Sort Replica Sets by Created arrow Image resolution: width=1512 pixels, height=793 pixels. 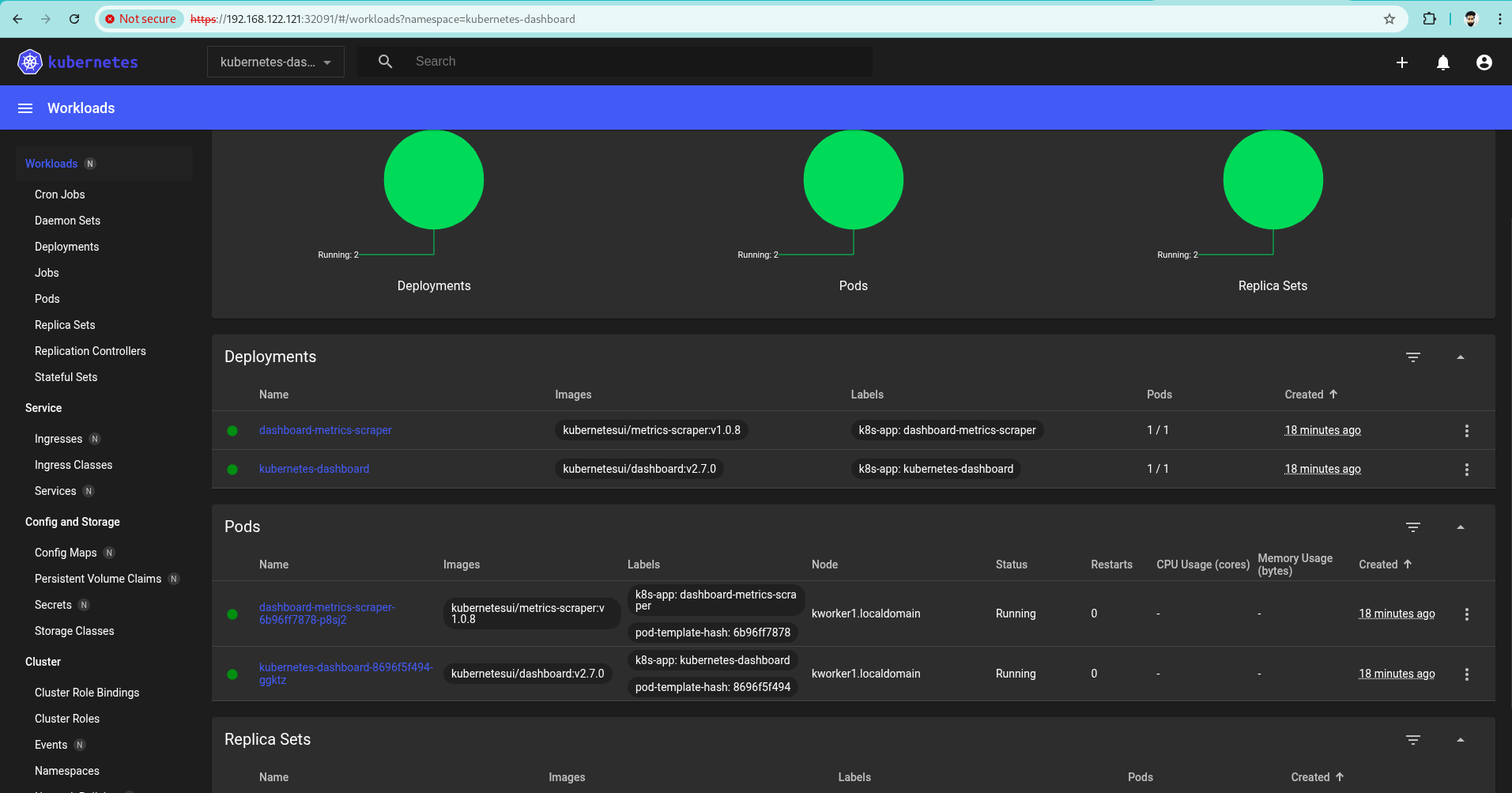tap(1340, 776)
